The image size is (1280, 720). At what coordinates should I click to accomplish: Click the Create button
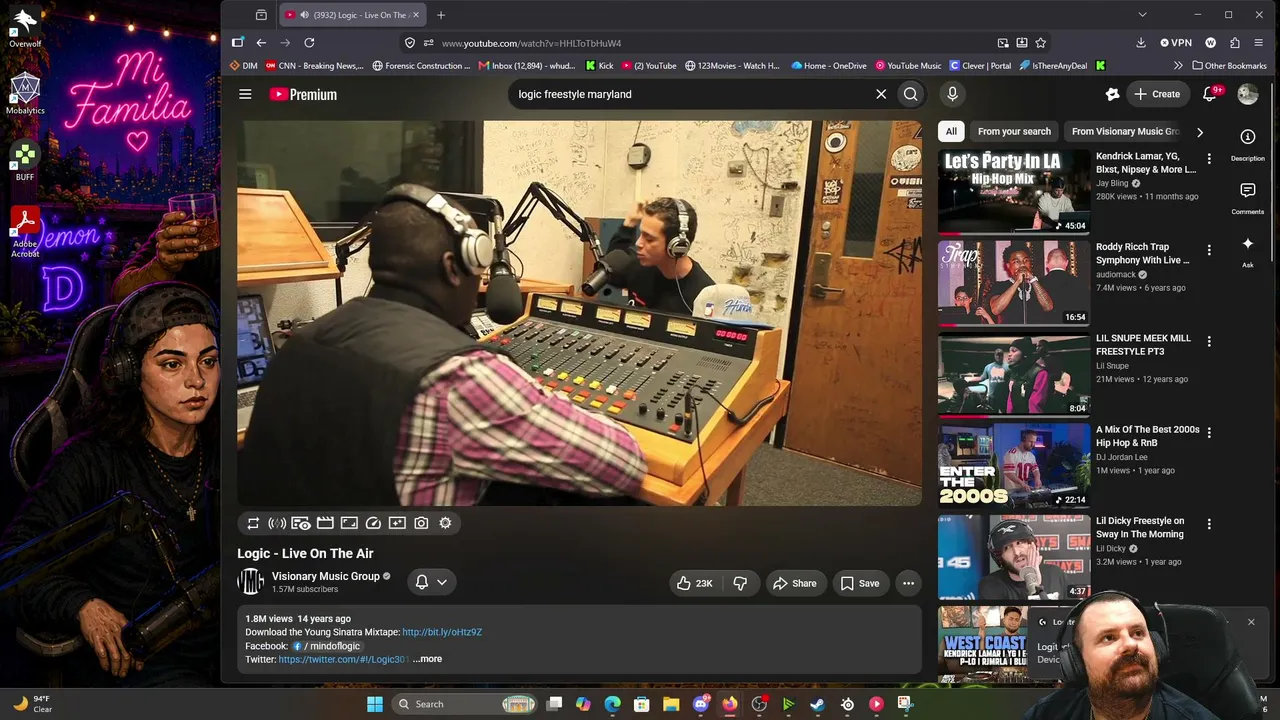[1157, 94]
